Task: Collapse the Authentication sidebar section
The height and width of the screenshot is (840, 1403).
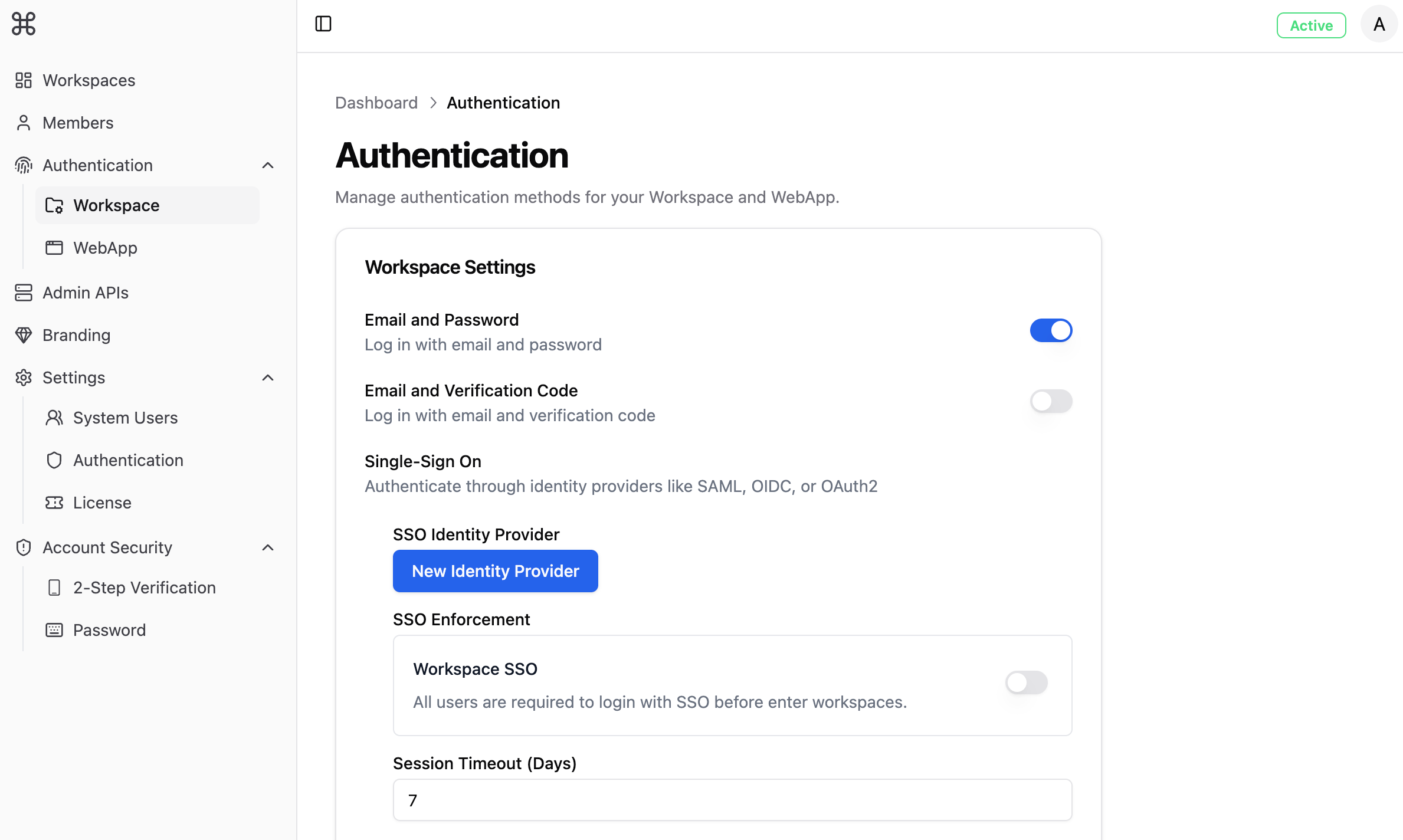Action: (x=268, y=165)
